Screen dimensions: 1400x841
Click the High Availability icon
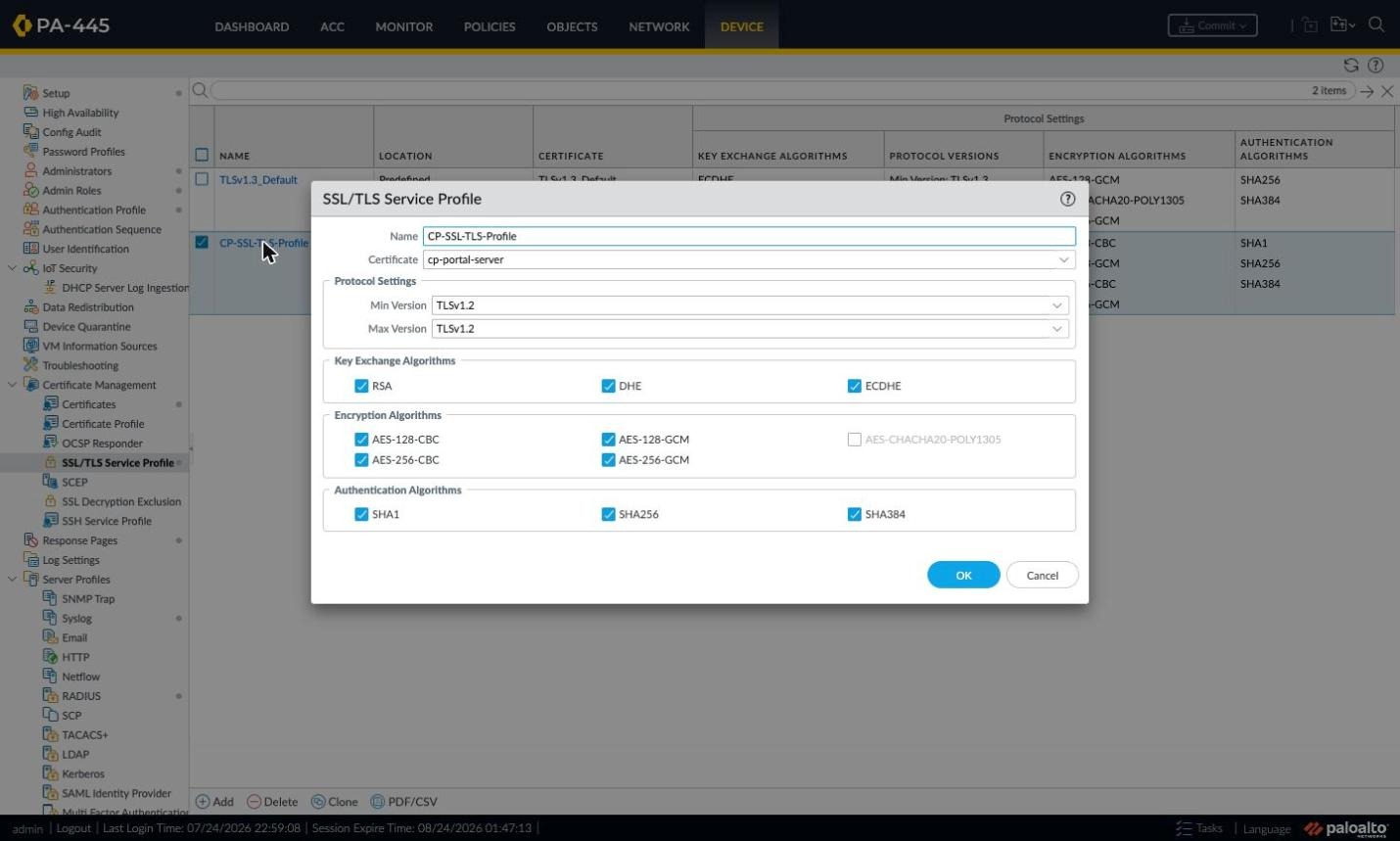click(30, 113)
